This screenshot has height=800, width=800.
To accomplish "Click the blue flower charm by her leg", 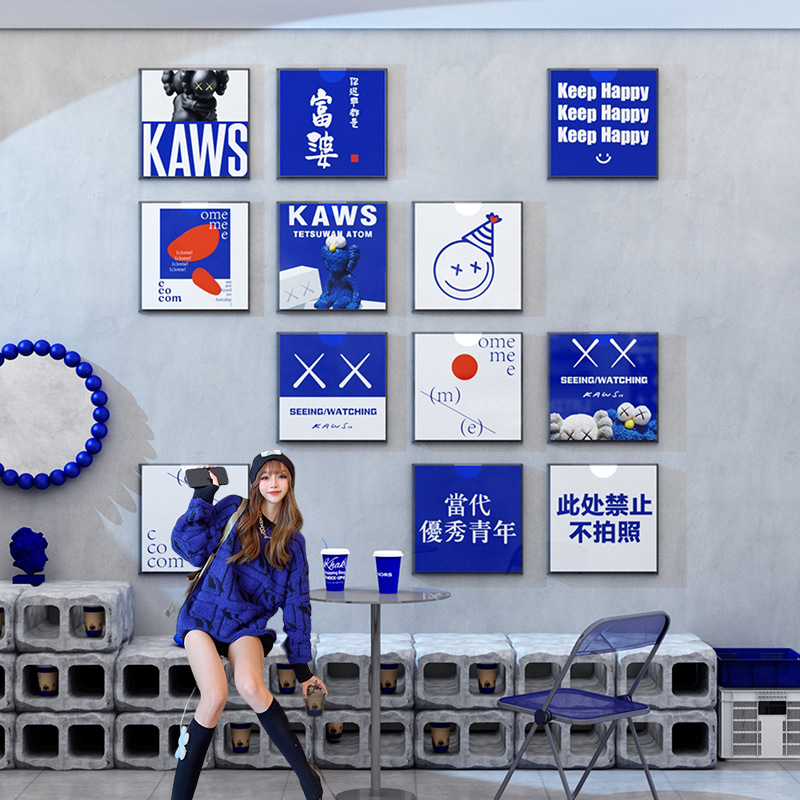I will pyautogui.click(x=182, y=742).
